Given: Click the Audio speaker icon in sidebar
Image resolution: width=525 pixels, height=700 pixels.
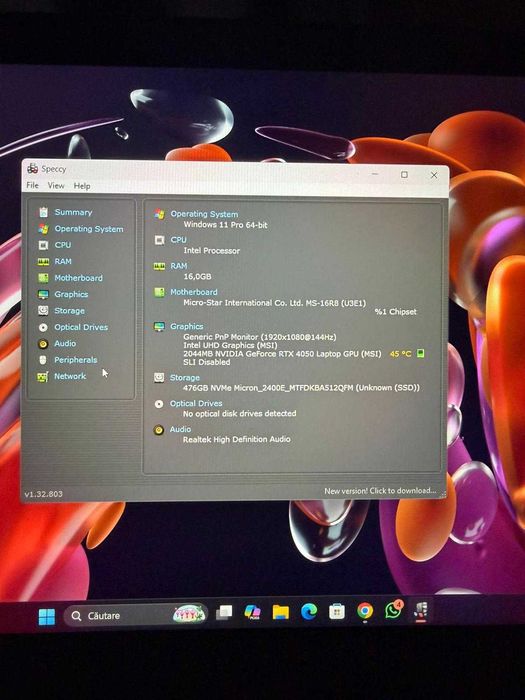Looking at the screenshot, I should click(x=43, y=344).
